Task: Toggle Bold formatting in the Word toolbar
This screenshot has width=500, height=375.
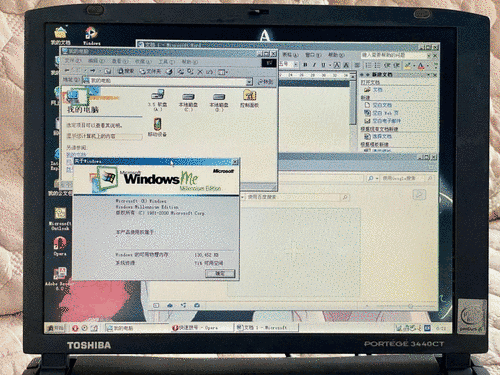Action: (x=305, y=65)
